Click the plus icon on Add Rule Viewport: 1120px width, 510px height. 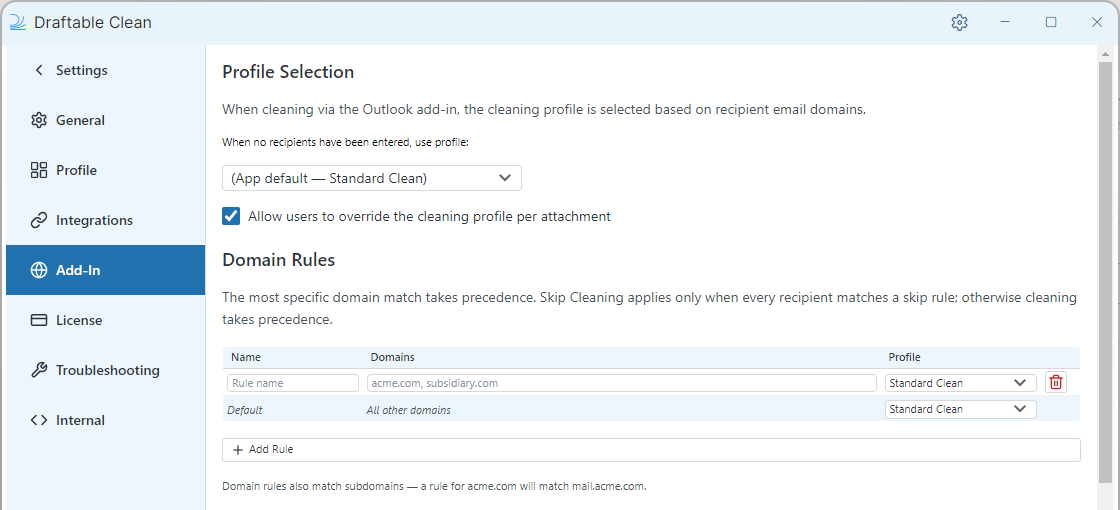click(238, 450)
